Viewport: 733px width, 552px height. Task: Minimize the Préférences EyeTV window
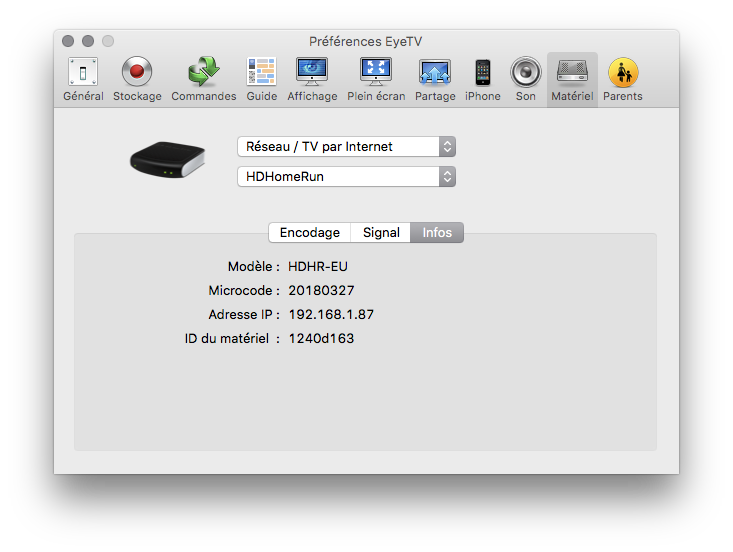click(x=88, y=41)
